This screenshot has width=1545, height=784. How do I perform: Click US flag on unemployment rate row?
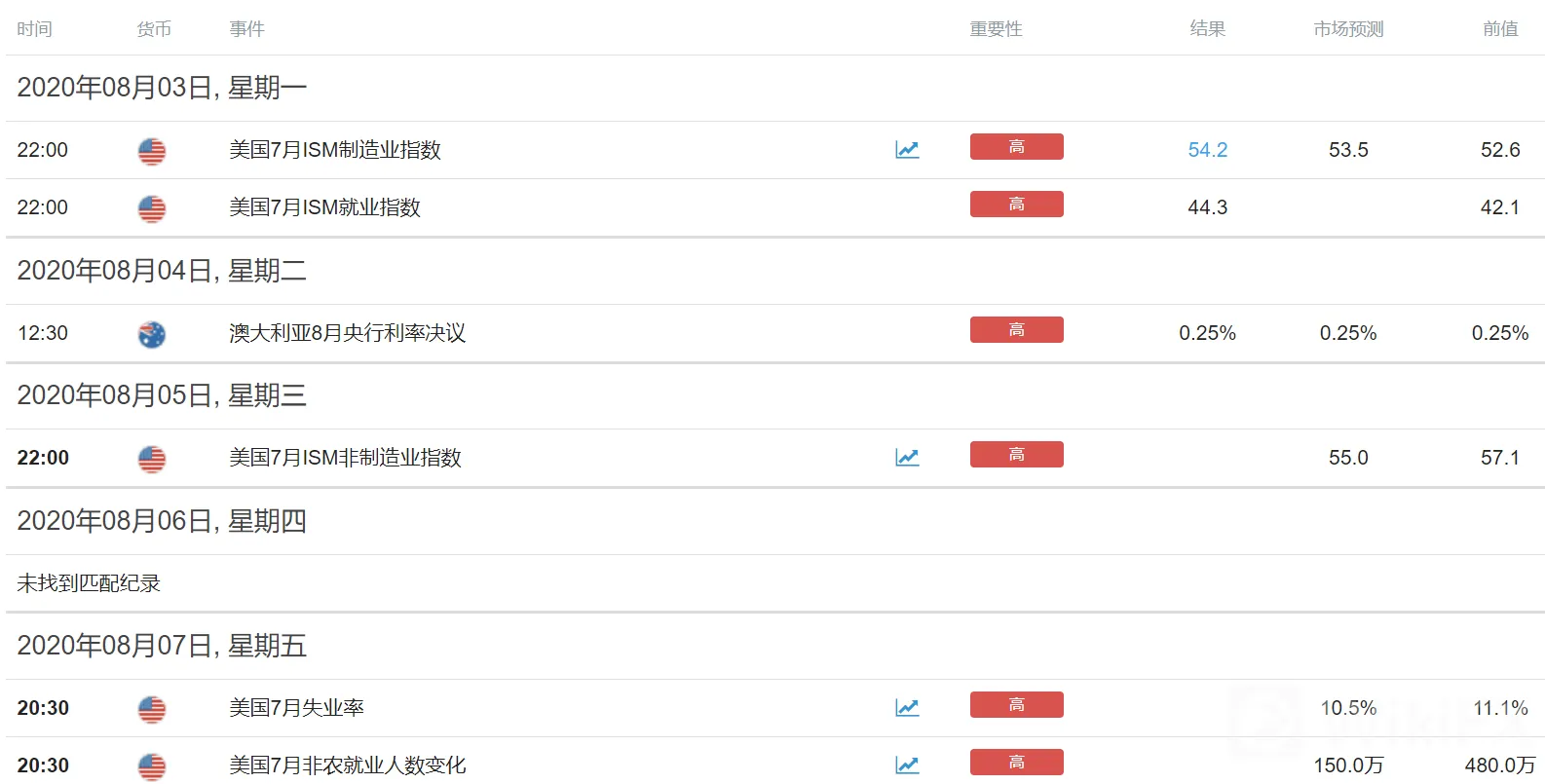[x=152, y=709]
